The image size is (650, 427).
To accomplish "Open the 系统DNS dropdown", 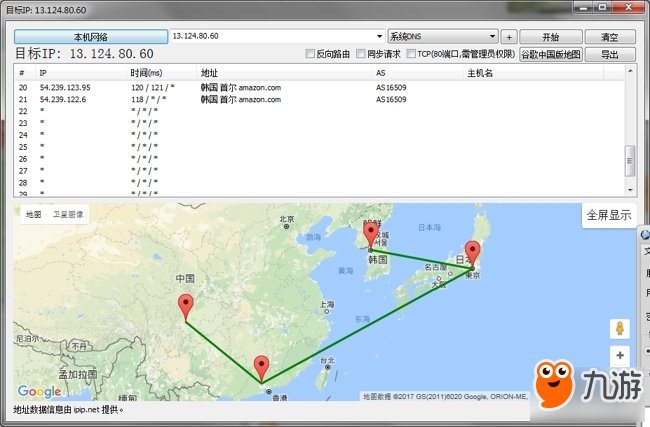I will [442, 36].
